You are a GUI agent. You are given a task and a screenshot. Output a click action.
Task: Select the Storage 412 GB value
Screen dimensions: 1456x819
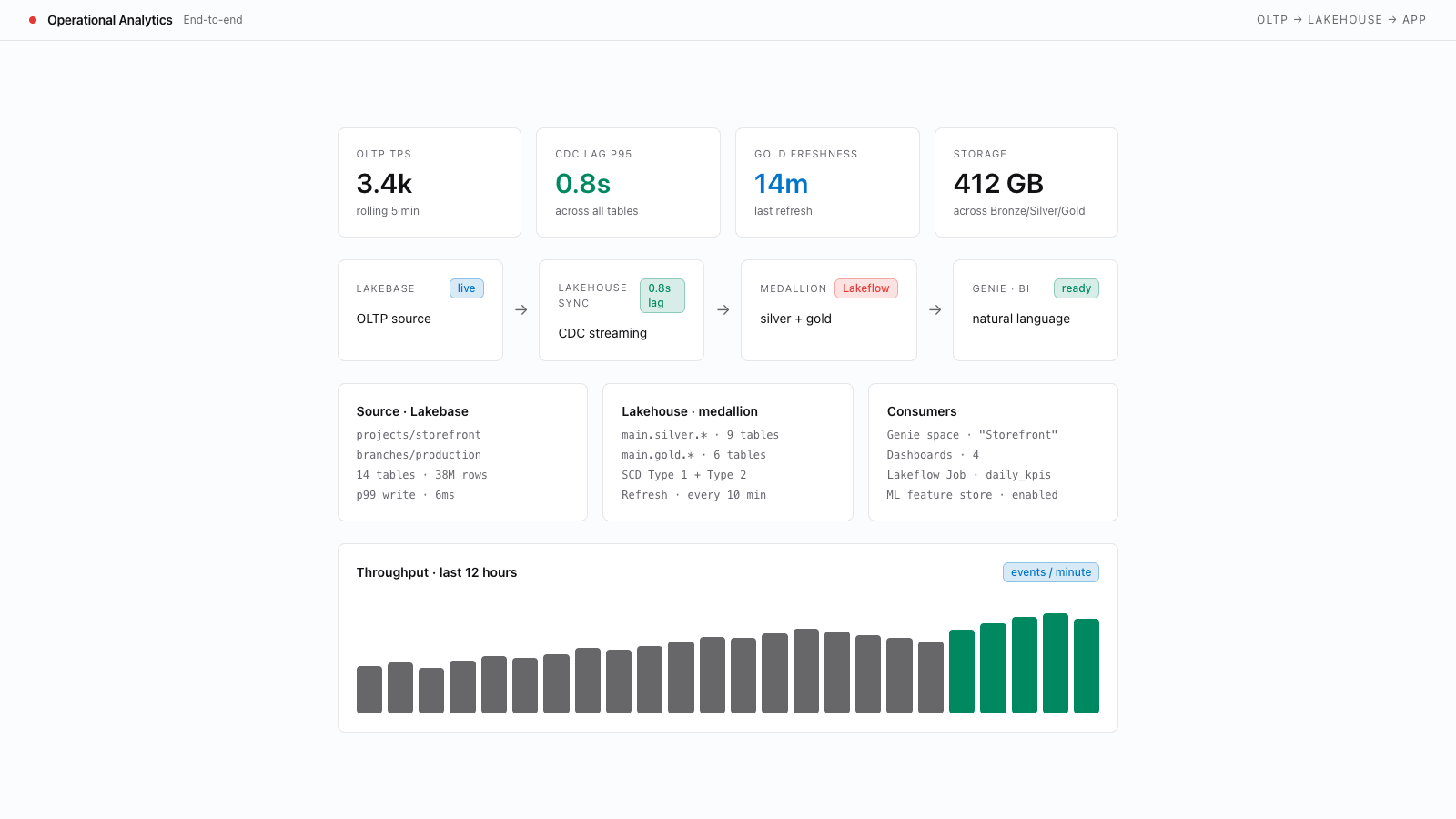[x=998, y=184]
